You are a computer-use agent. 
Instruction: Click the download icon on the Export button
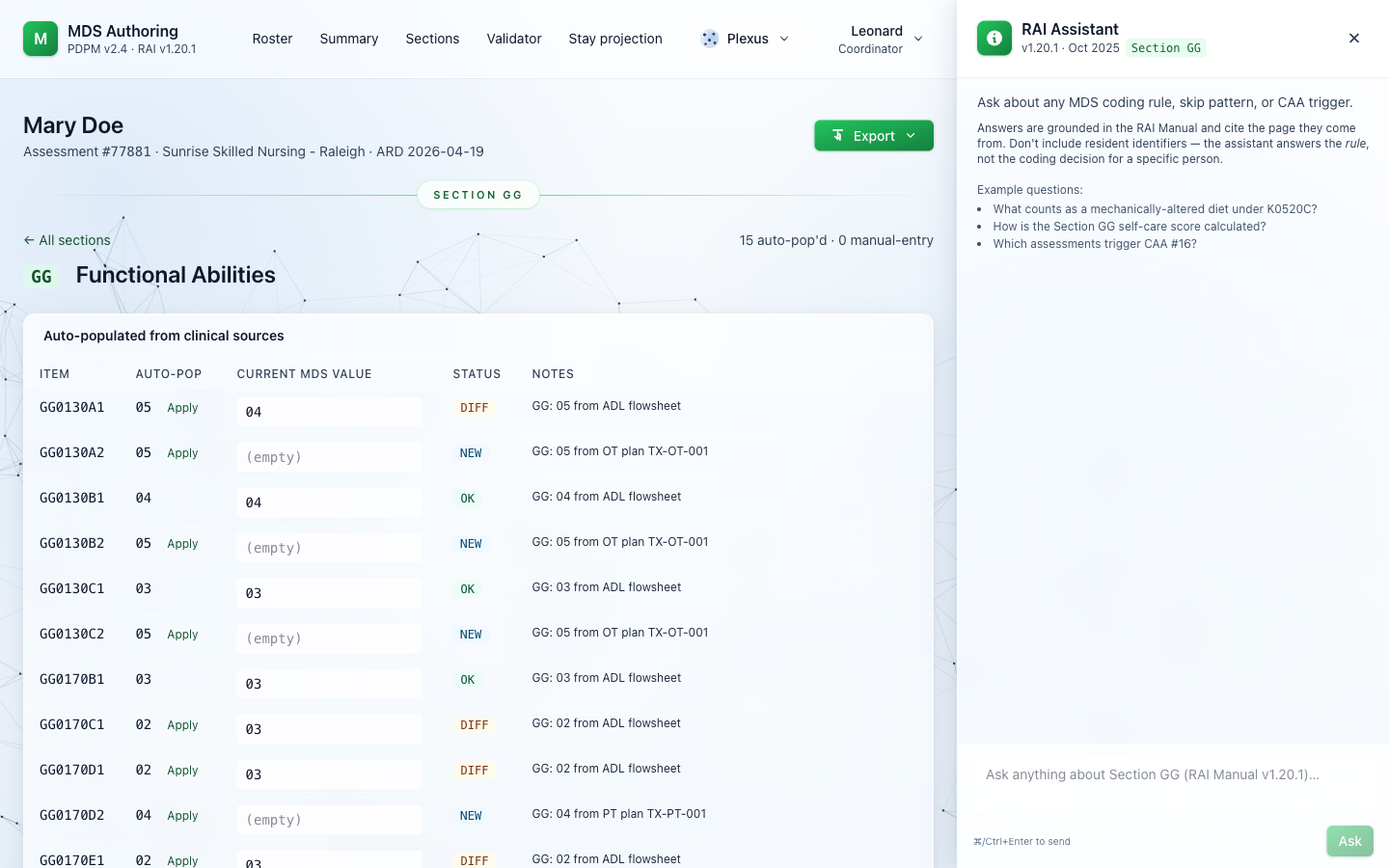tap(838, 136)
